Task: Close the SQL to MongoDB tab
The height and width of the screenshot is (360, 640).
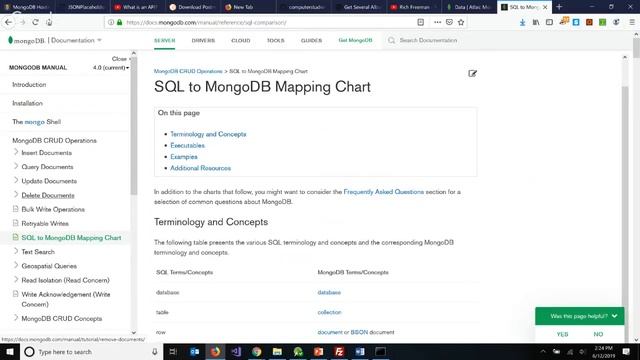Action: 545,7
